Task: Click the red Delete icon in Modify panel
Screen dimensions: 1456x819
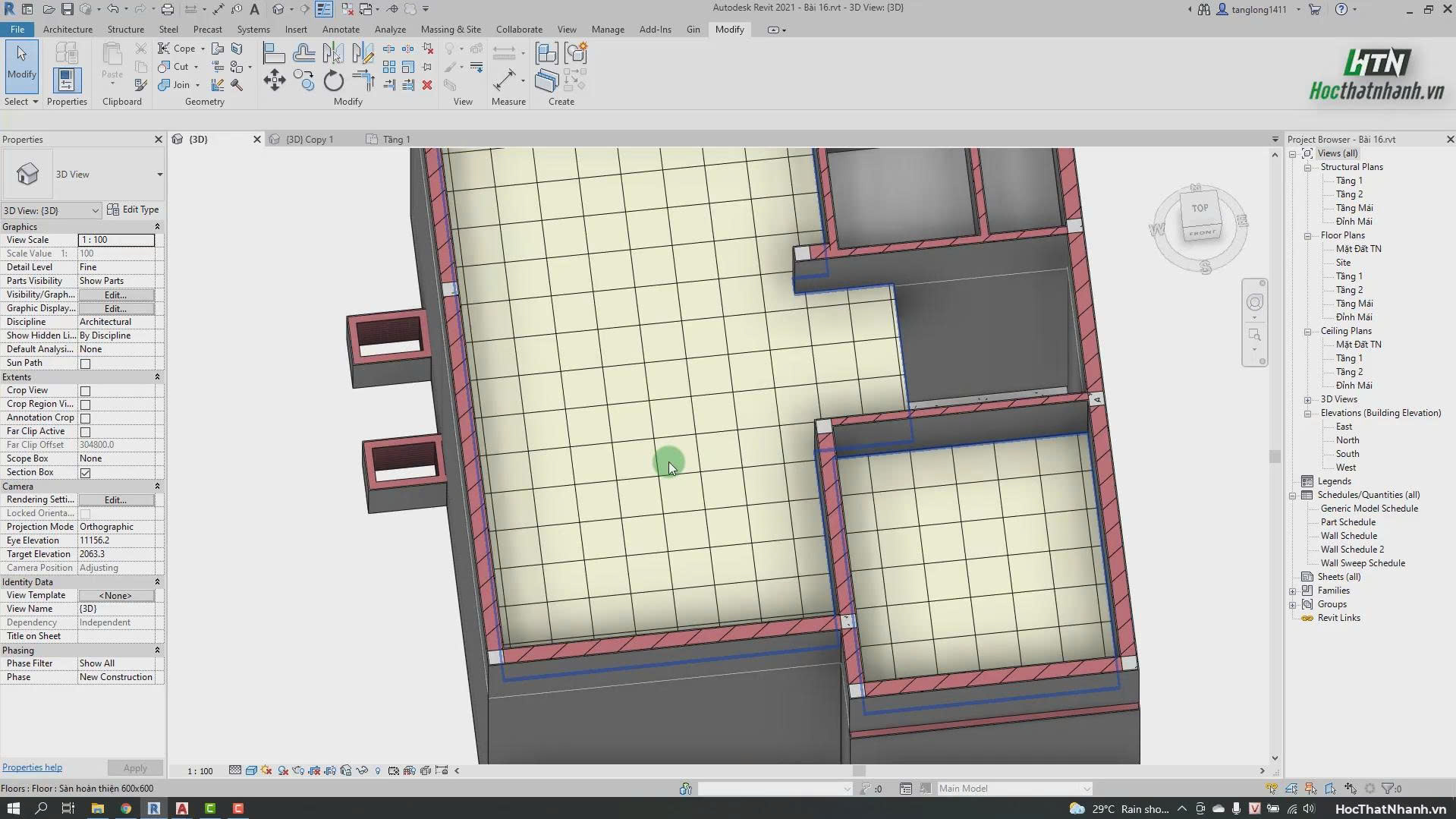Action: (427, 85)
